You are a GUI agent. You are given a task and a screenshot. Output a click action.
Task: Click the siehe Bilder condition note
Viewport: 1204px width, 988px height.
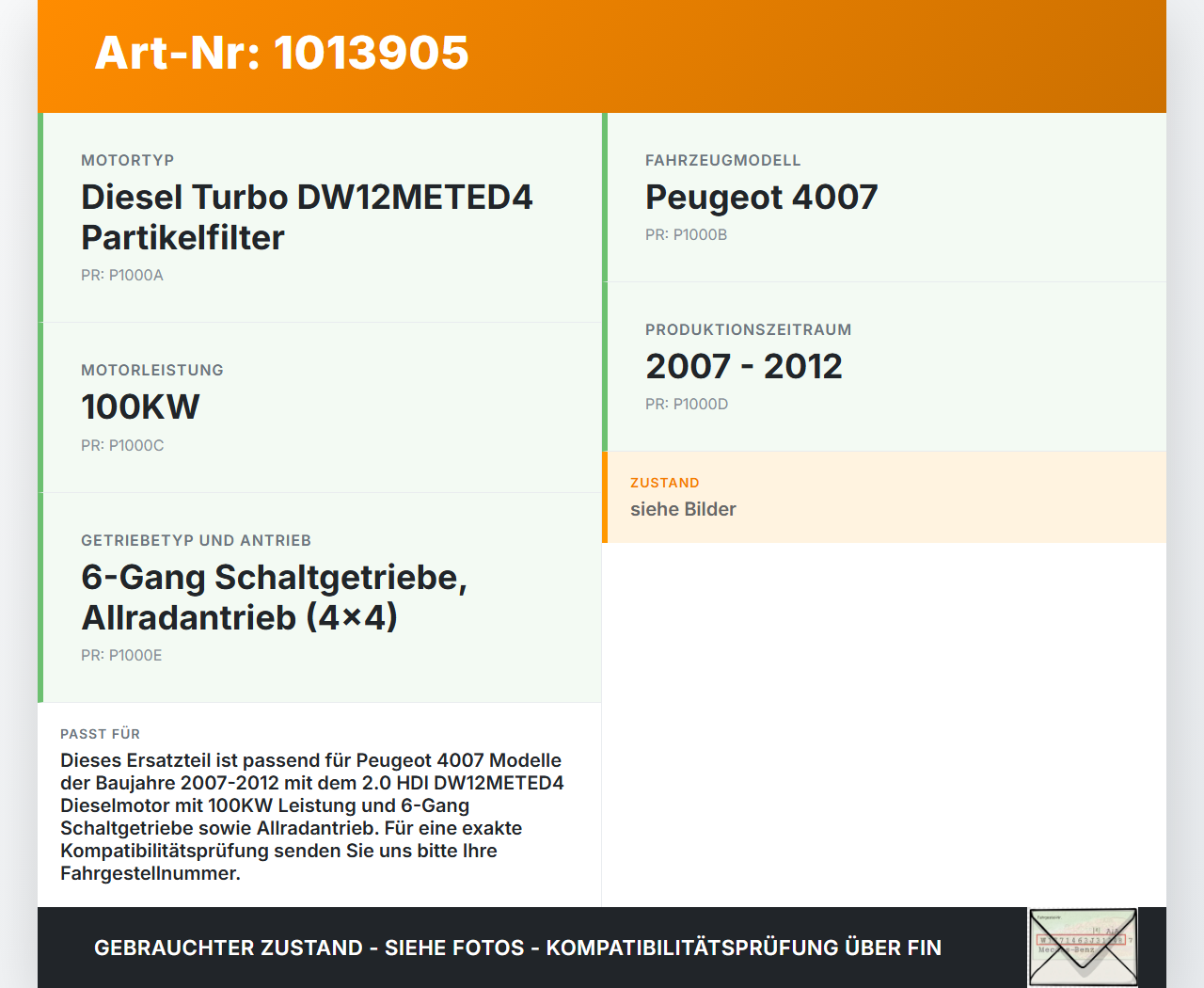point(683,509)
